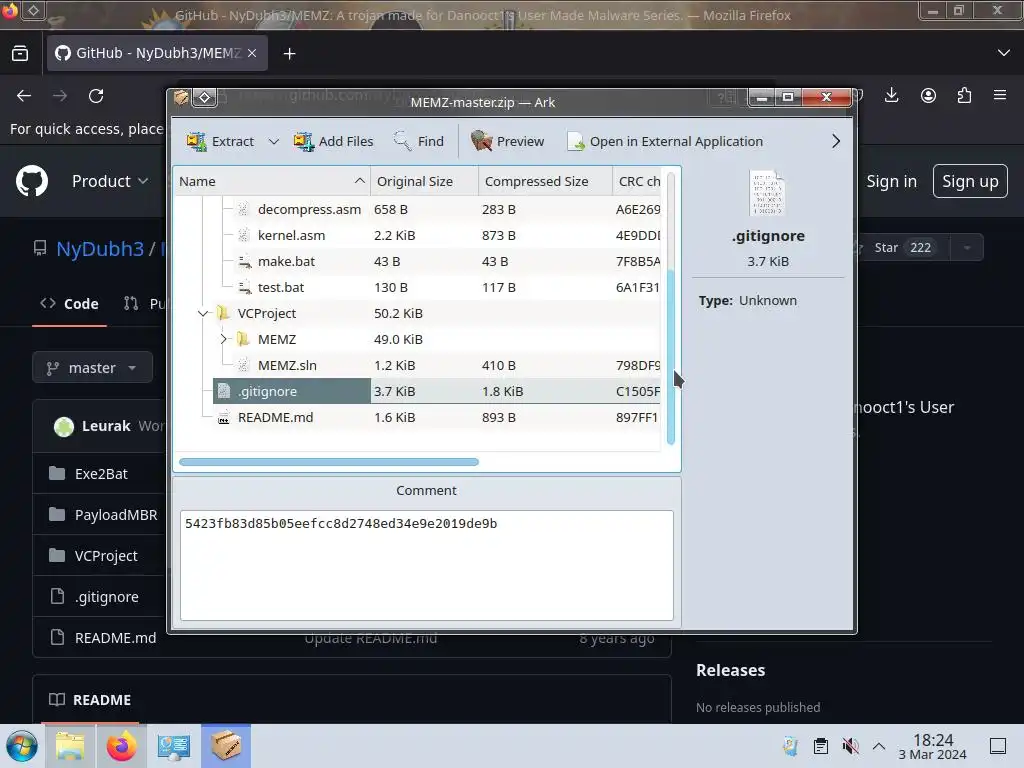Select kernel.asm in the archive list
The height and width of the screenshot is (768, 1024).
tap(291, 235)
